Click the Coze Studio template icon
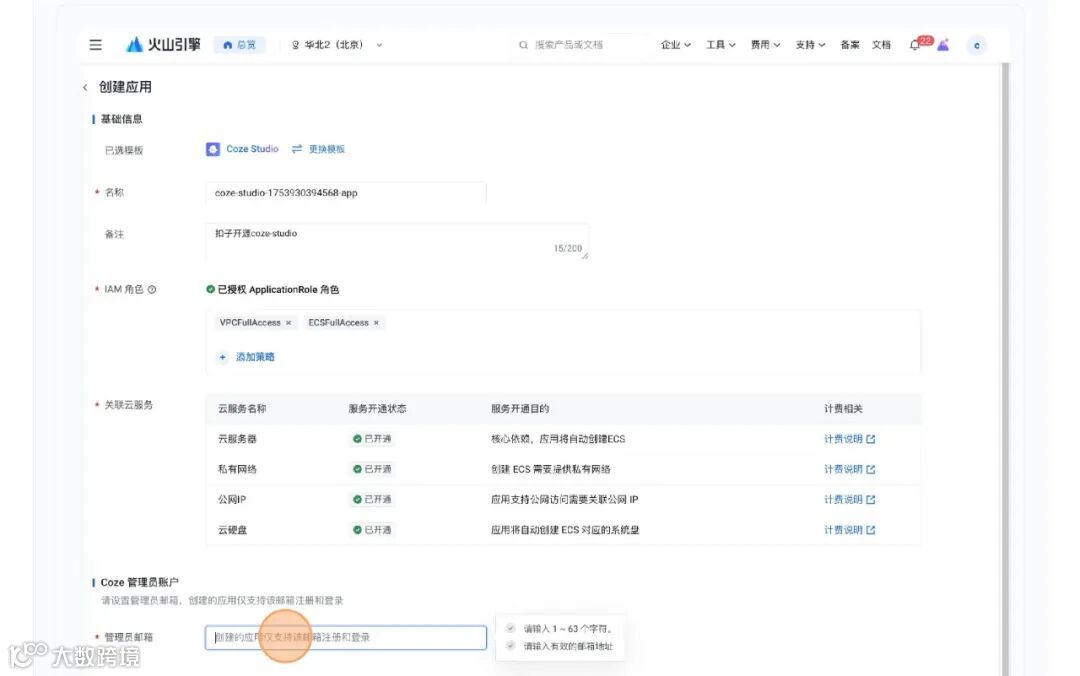The width and height of the screenshot is (1080, 676). coord(213,149)
